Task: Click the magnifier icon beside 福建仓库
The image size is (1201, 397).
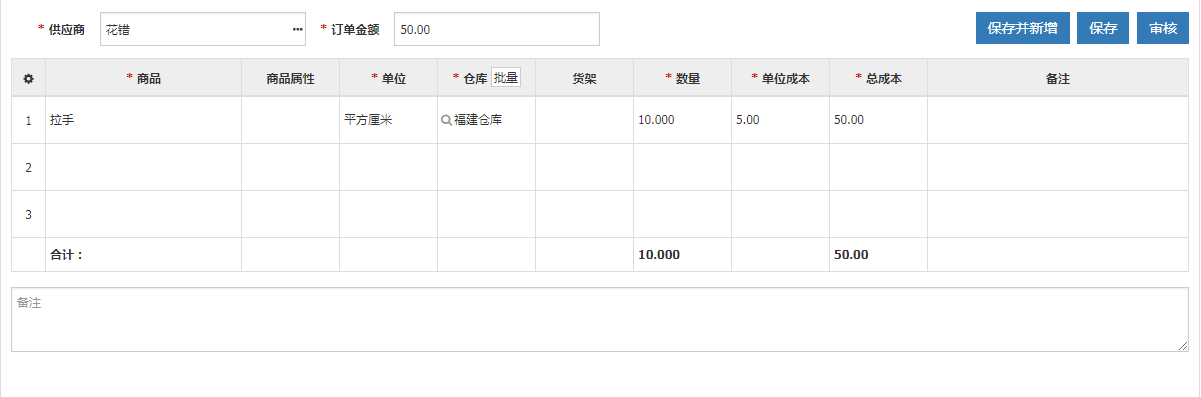Action: tap(446, 120)
